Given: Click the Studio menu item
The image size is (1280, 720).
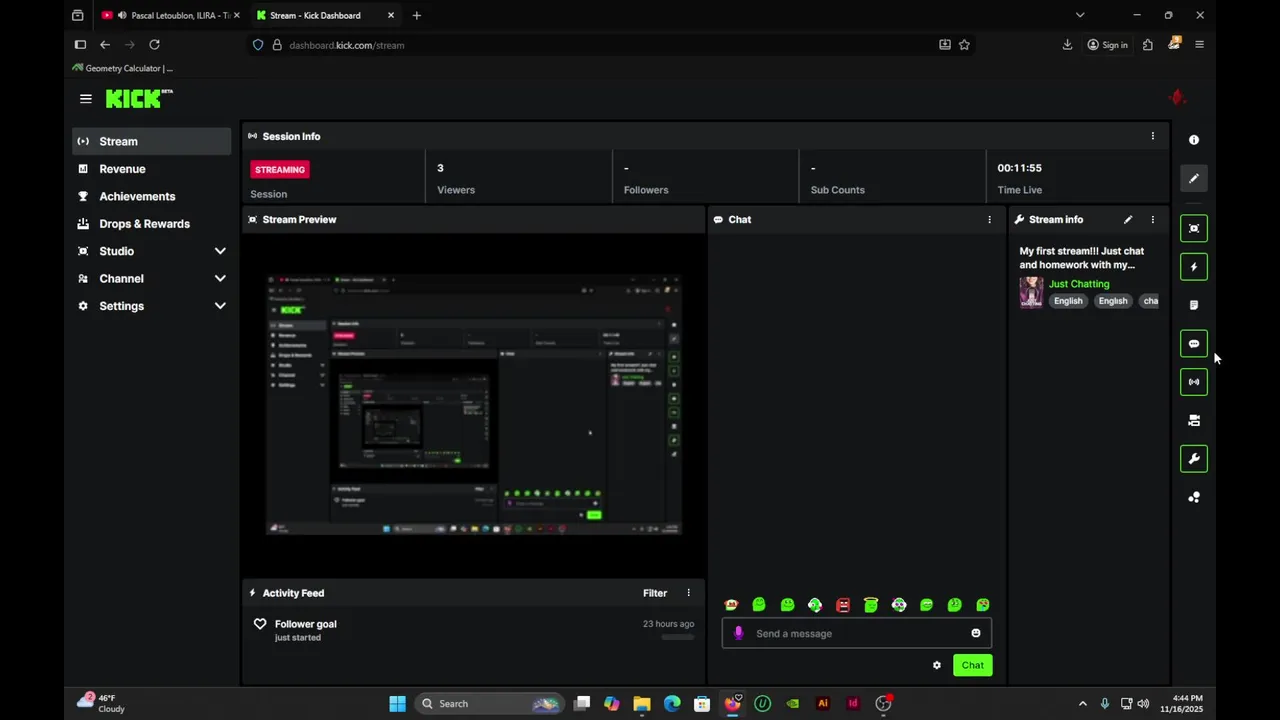Looking at the screenshot, I should click(152, 251).
